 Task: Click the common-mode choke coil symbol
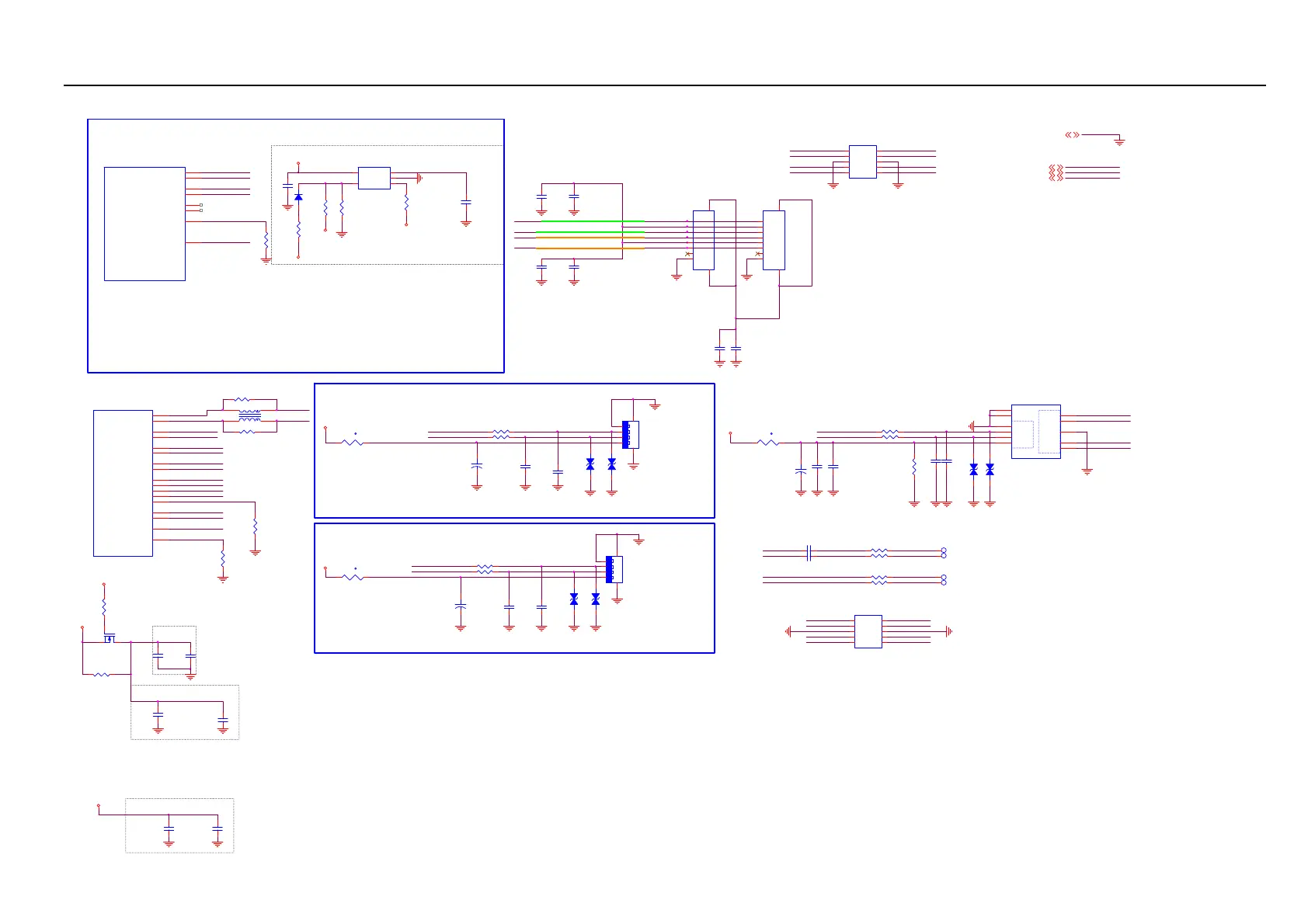[249, 415]
